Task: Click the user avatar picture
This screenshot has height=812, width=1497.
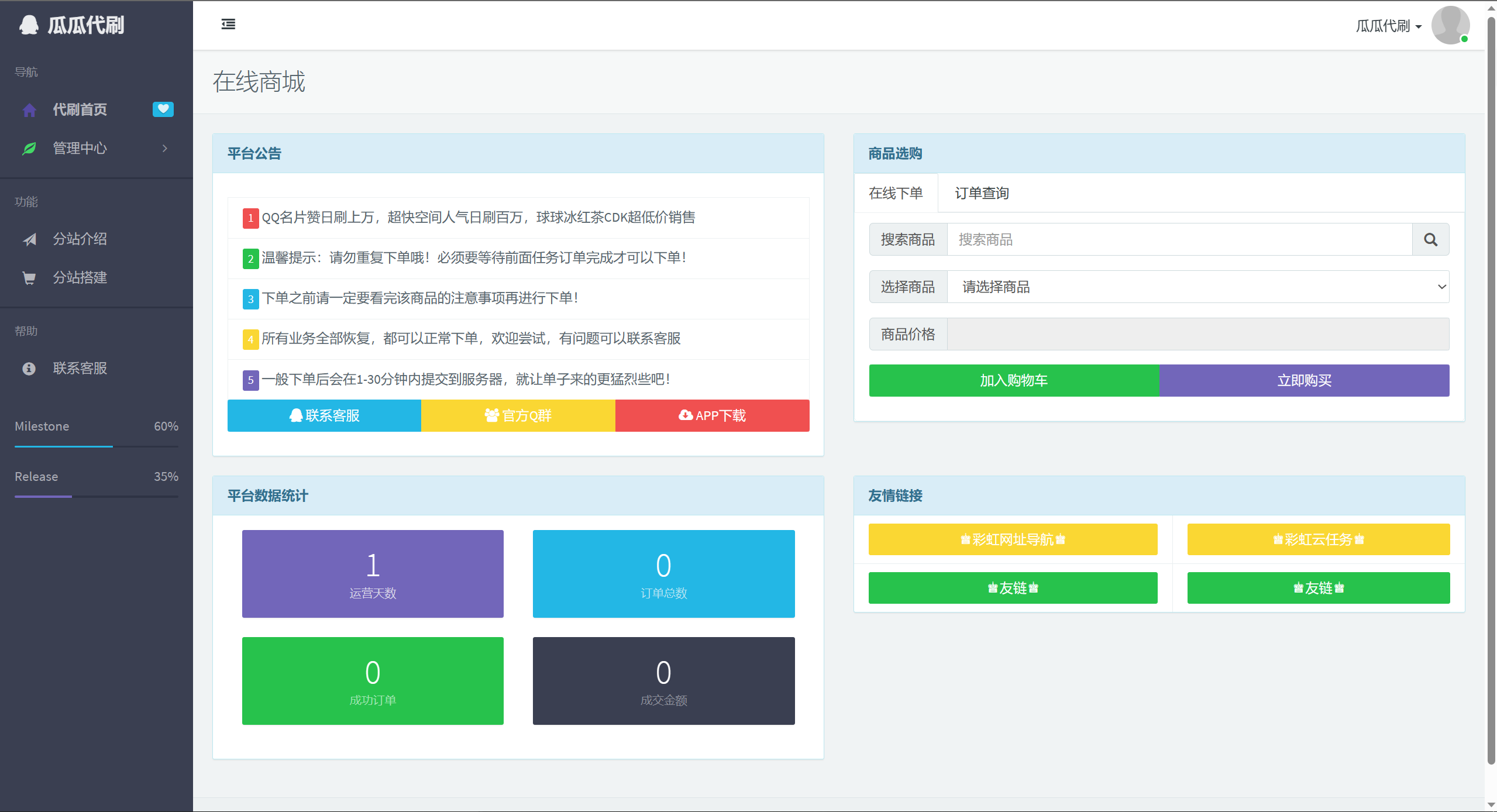Action: 1450,25
